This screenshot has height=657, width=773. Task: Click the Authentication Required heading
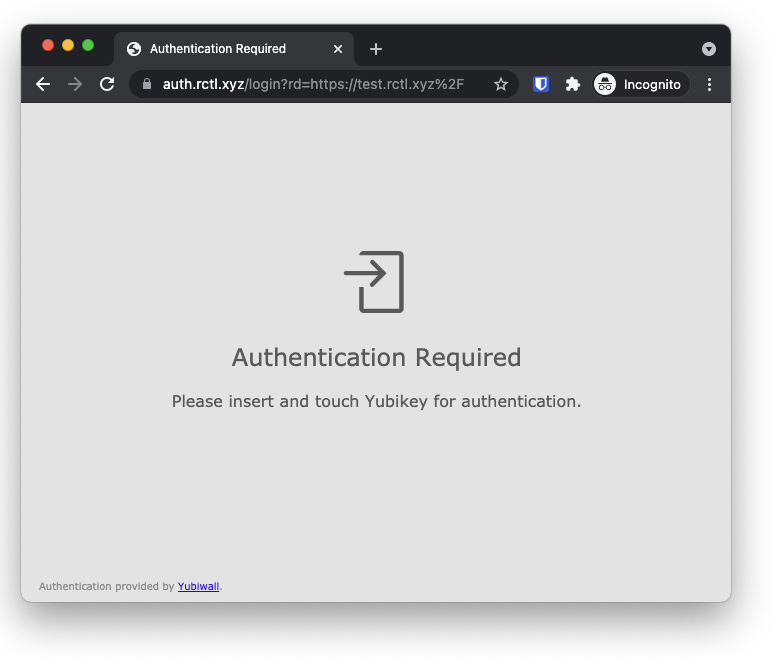click(x=376, y=357)
